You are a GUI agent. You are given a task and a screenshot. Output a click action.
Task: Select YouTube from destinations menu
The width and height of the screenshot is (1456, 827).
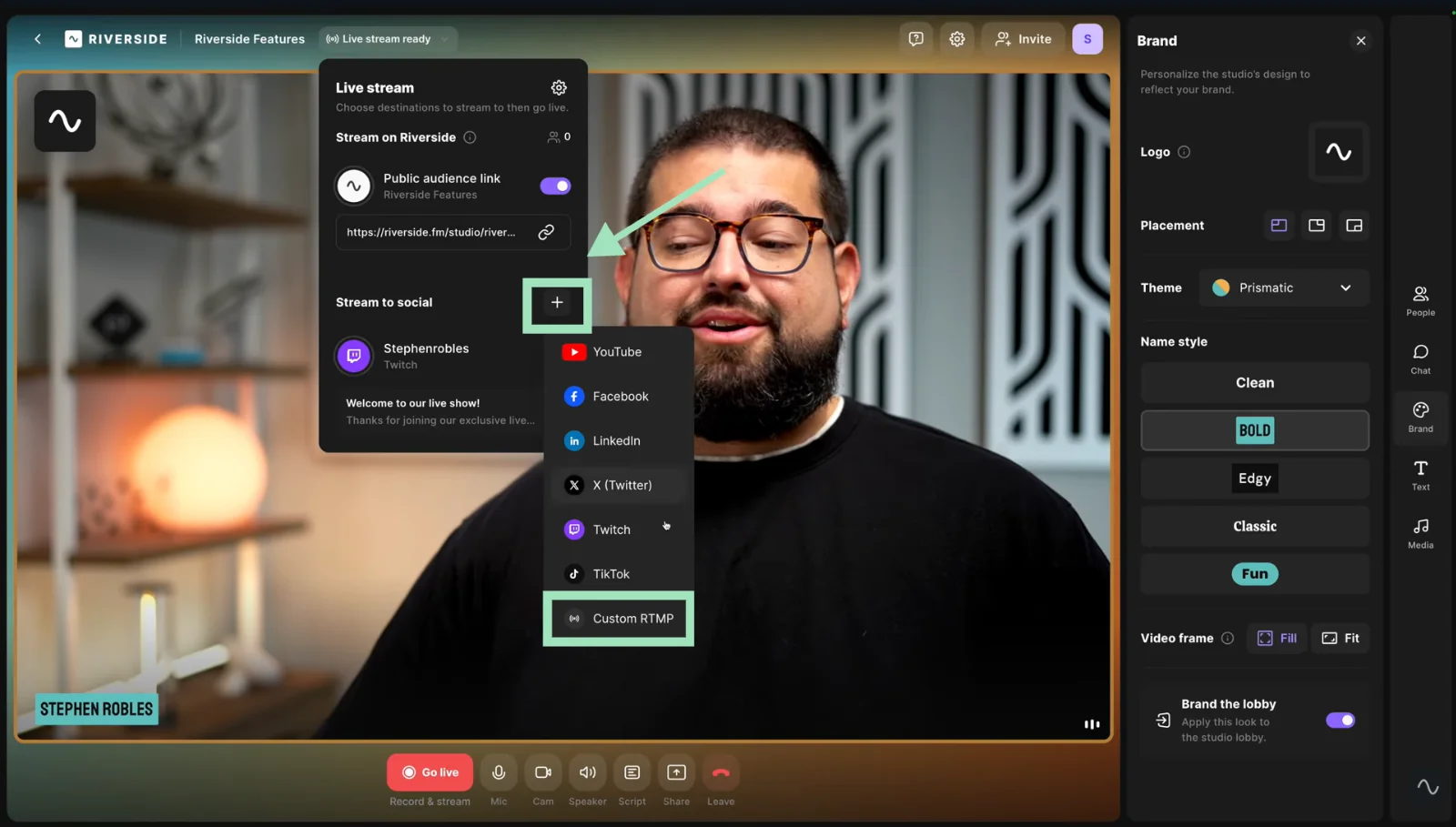pos(619,352)
